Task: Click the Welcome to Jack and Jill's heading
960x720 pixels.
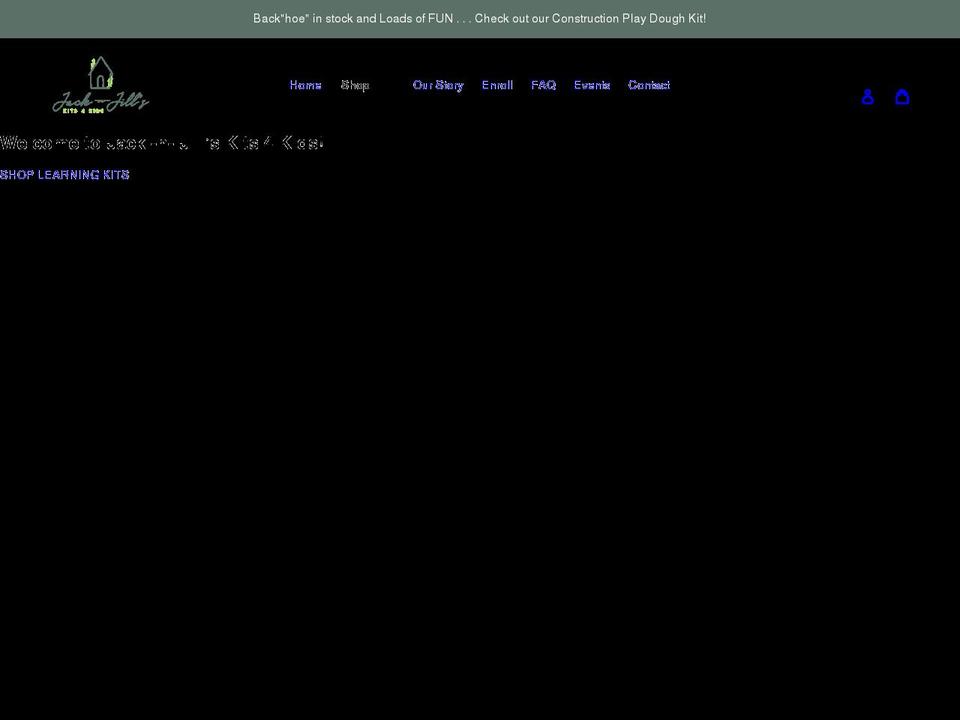Action: (x=162, y=143)
